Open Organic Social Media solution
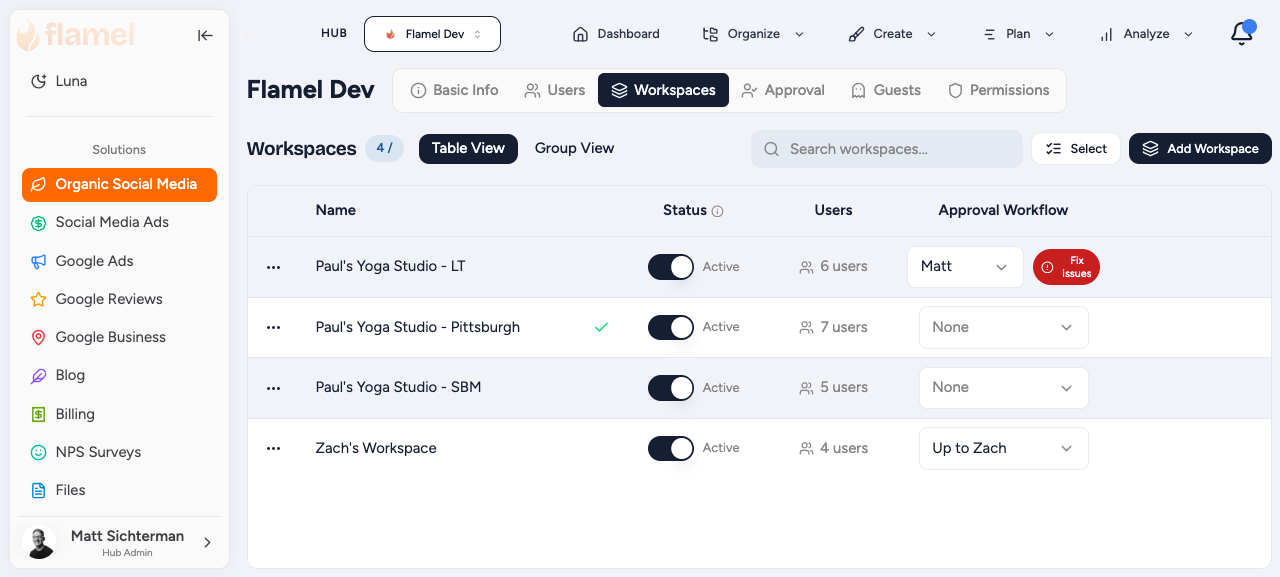This screenshot has height=577, width=1280. tap(119, 185)
